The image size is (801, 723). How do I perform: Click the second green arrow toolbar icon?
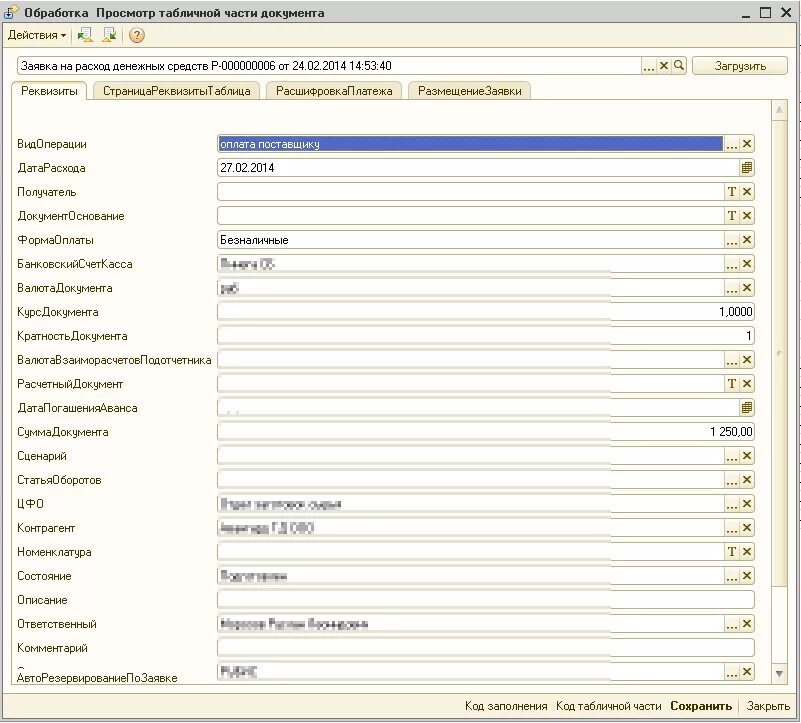pos(109,35)
